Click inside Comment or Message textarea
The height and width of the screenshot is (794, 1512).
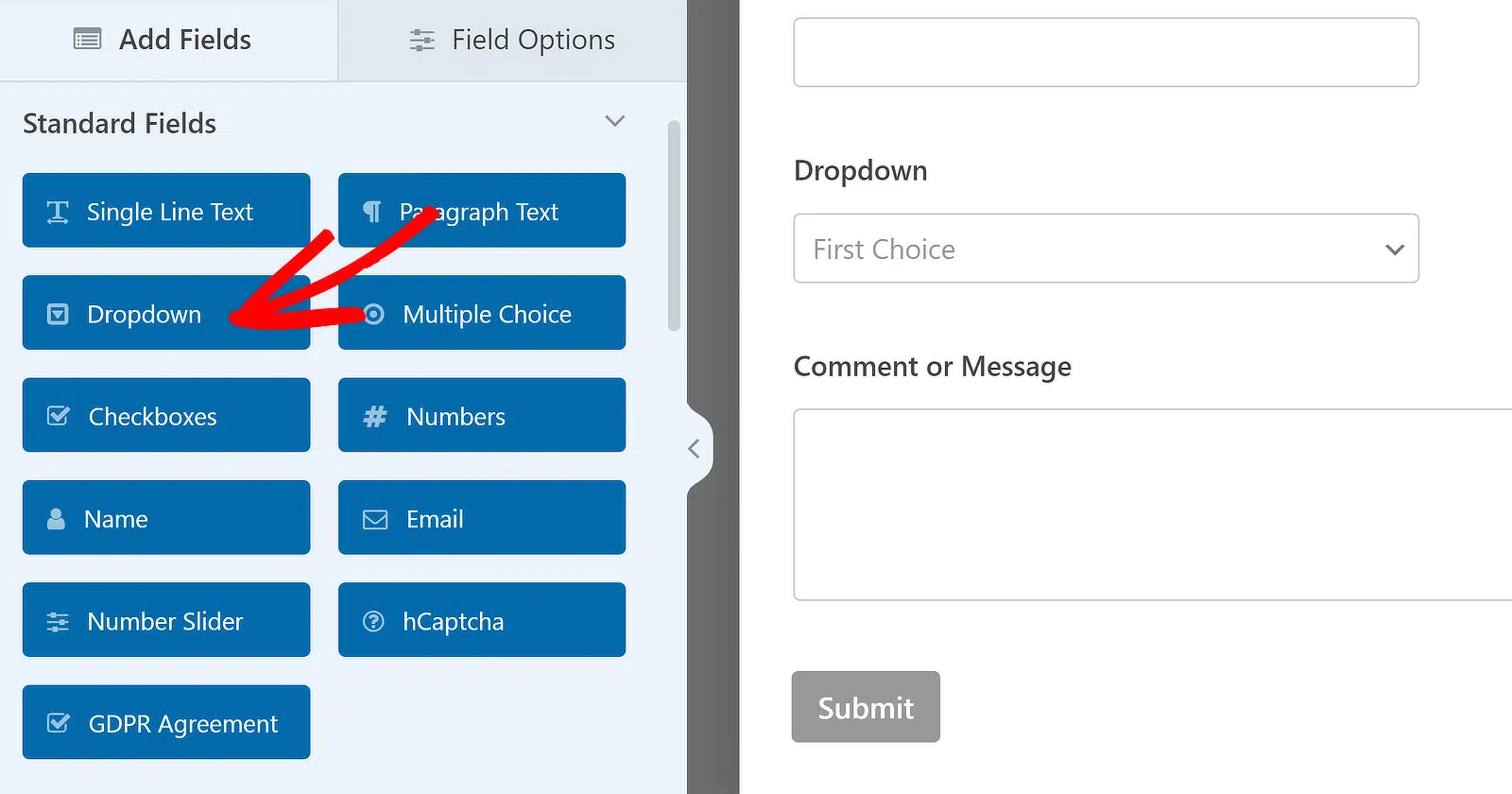[x=1153, y=505]
